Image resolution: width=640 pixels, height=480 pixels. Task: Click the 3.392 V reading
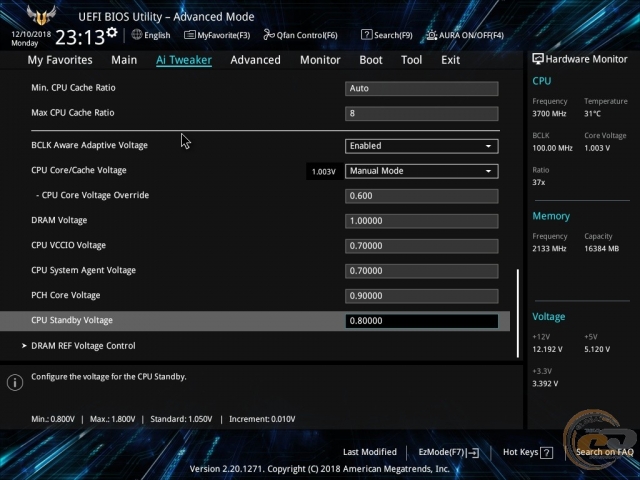click(545, 383)
